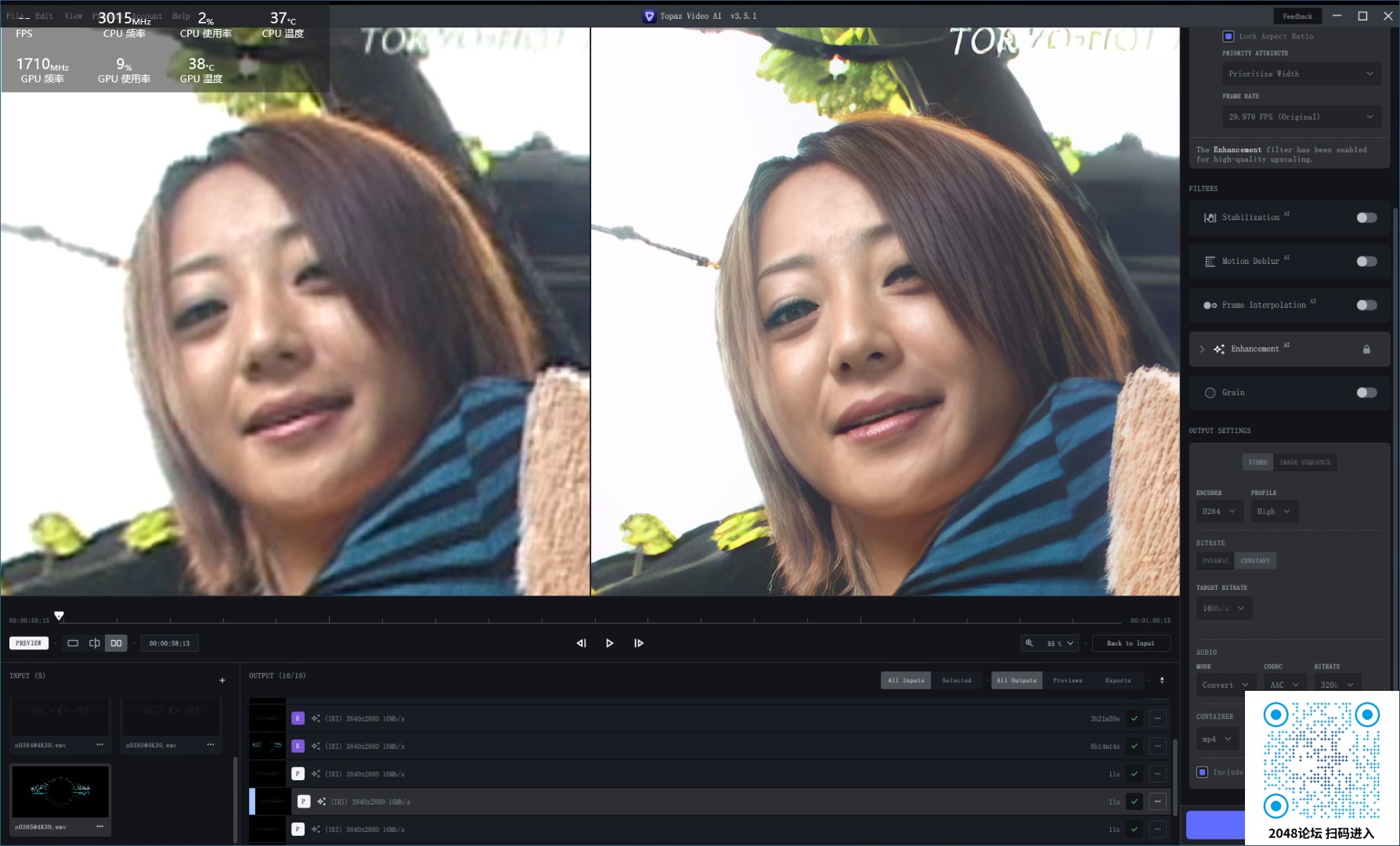Select DYNAMIC bitrate mode
The image size is (1400, 846).
tap(1215, 561)
